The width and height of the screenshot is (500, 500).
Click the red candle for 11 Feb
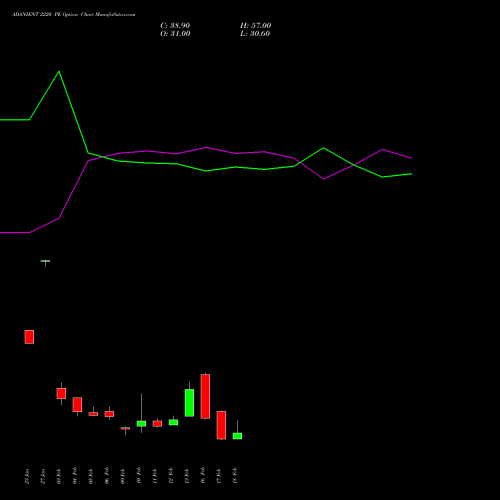157,424
